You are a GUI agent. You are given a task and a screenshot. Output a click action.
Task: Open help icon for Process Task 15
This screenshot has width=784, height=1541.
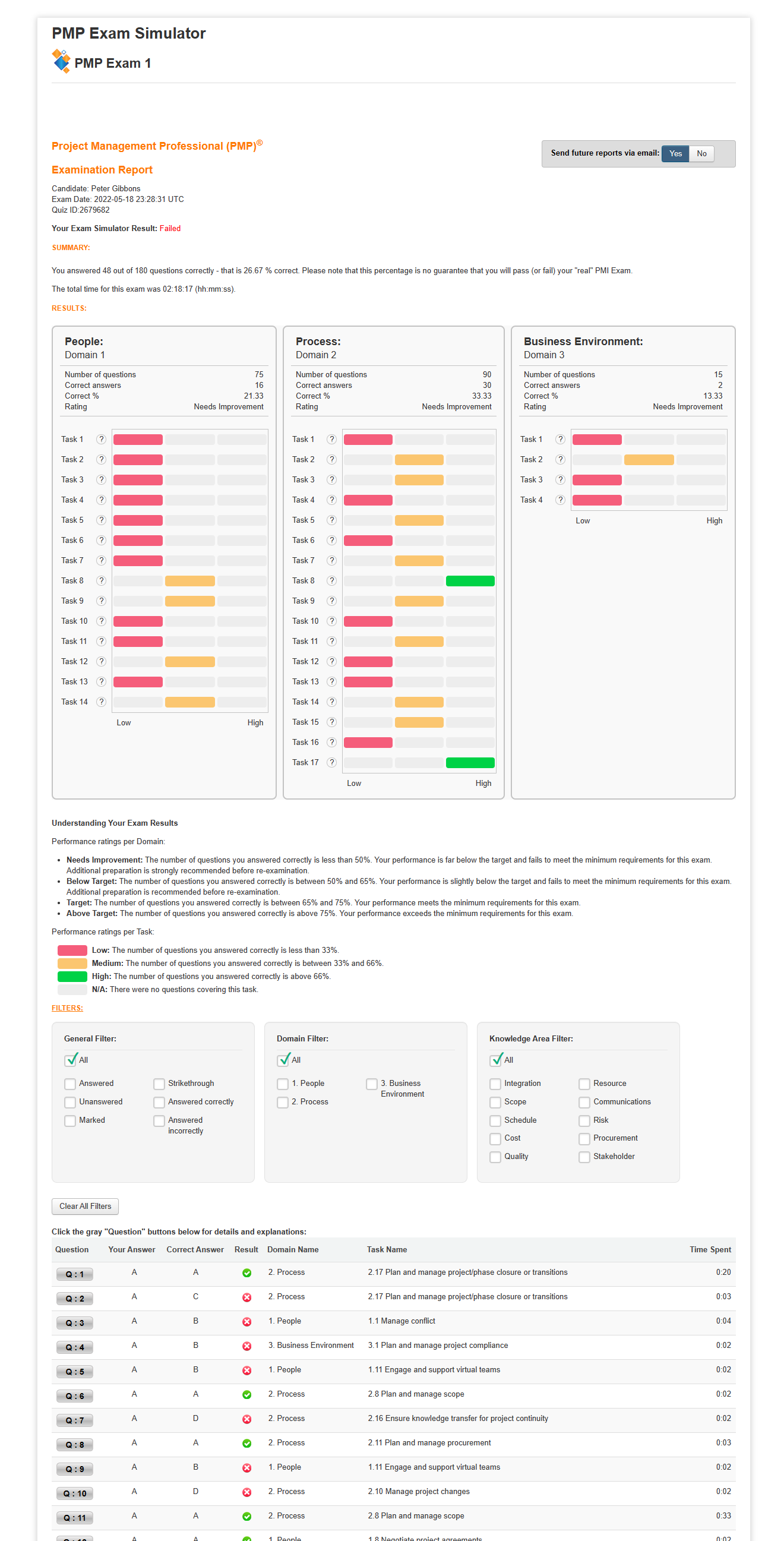click(332, 722)
